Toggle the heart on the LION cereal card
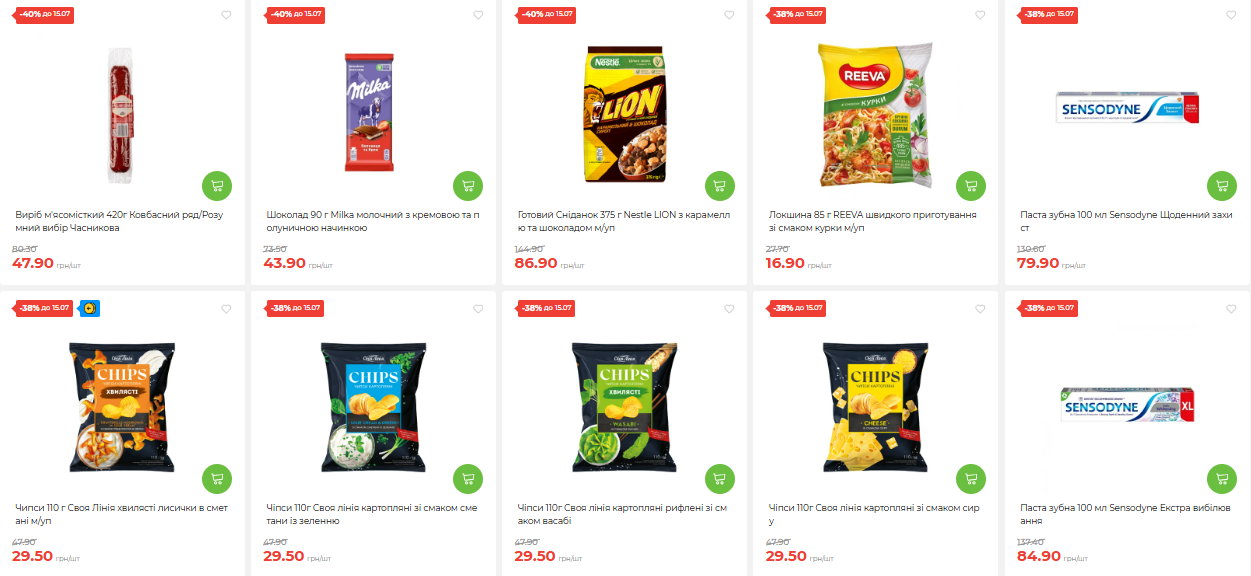1251x576 pixels. [728, 15]
